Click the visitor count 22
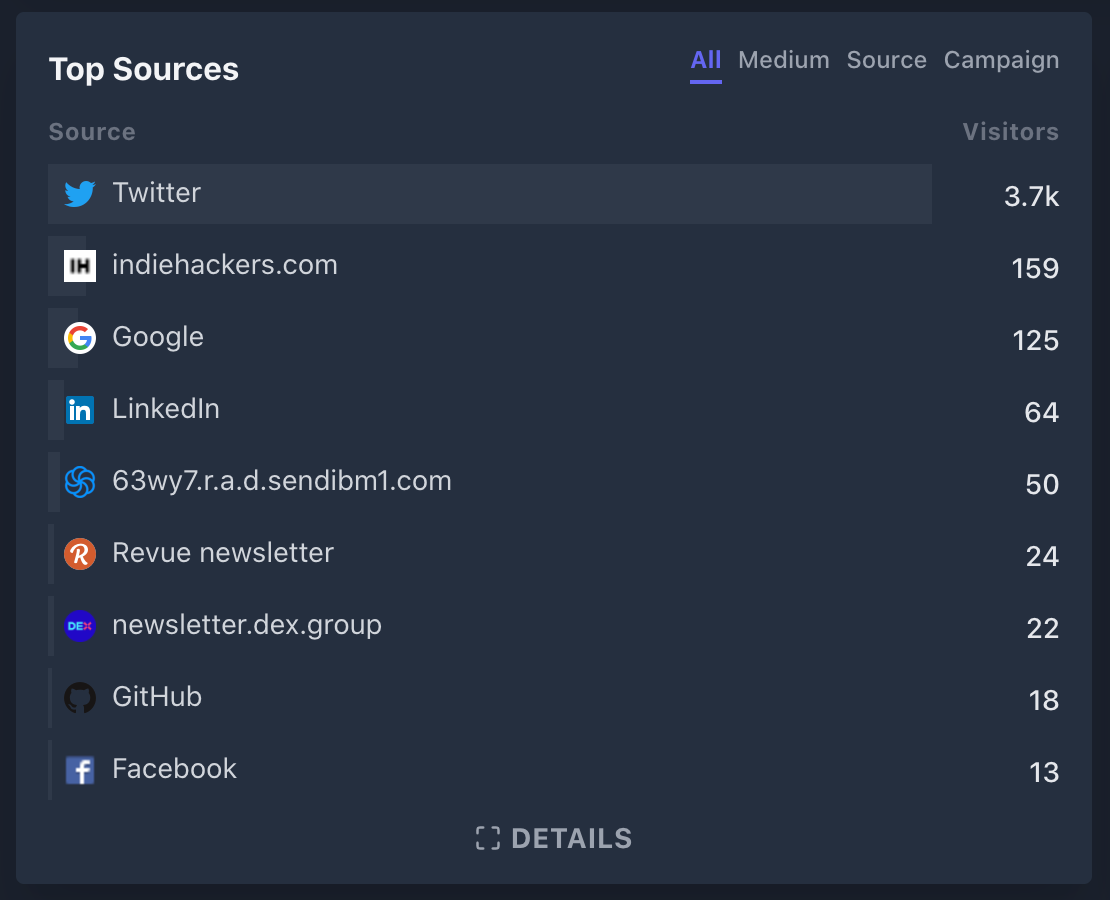This screenshot has height=900, width=1110. click(x=1043, y=628)
